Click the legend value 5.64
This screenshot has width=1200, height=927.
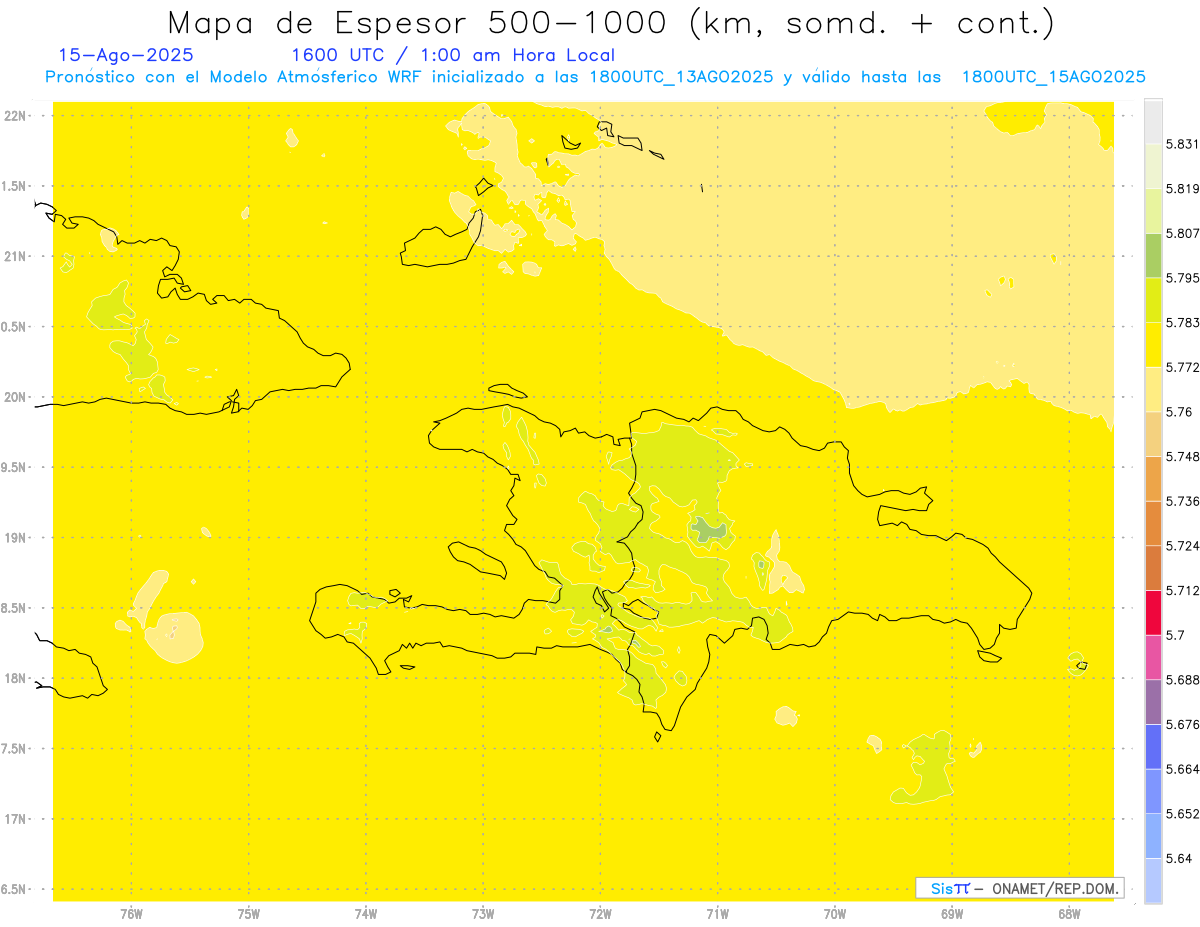(x=1179, y=859)
